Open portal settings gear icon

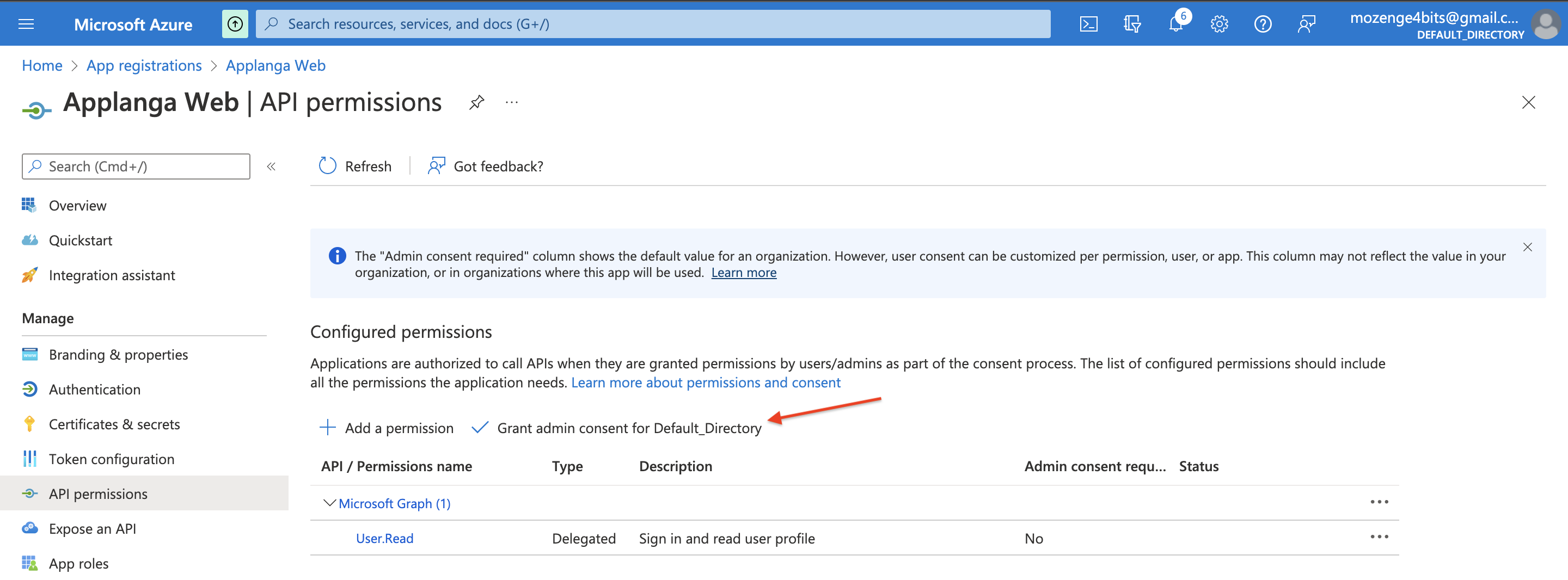1219,24
